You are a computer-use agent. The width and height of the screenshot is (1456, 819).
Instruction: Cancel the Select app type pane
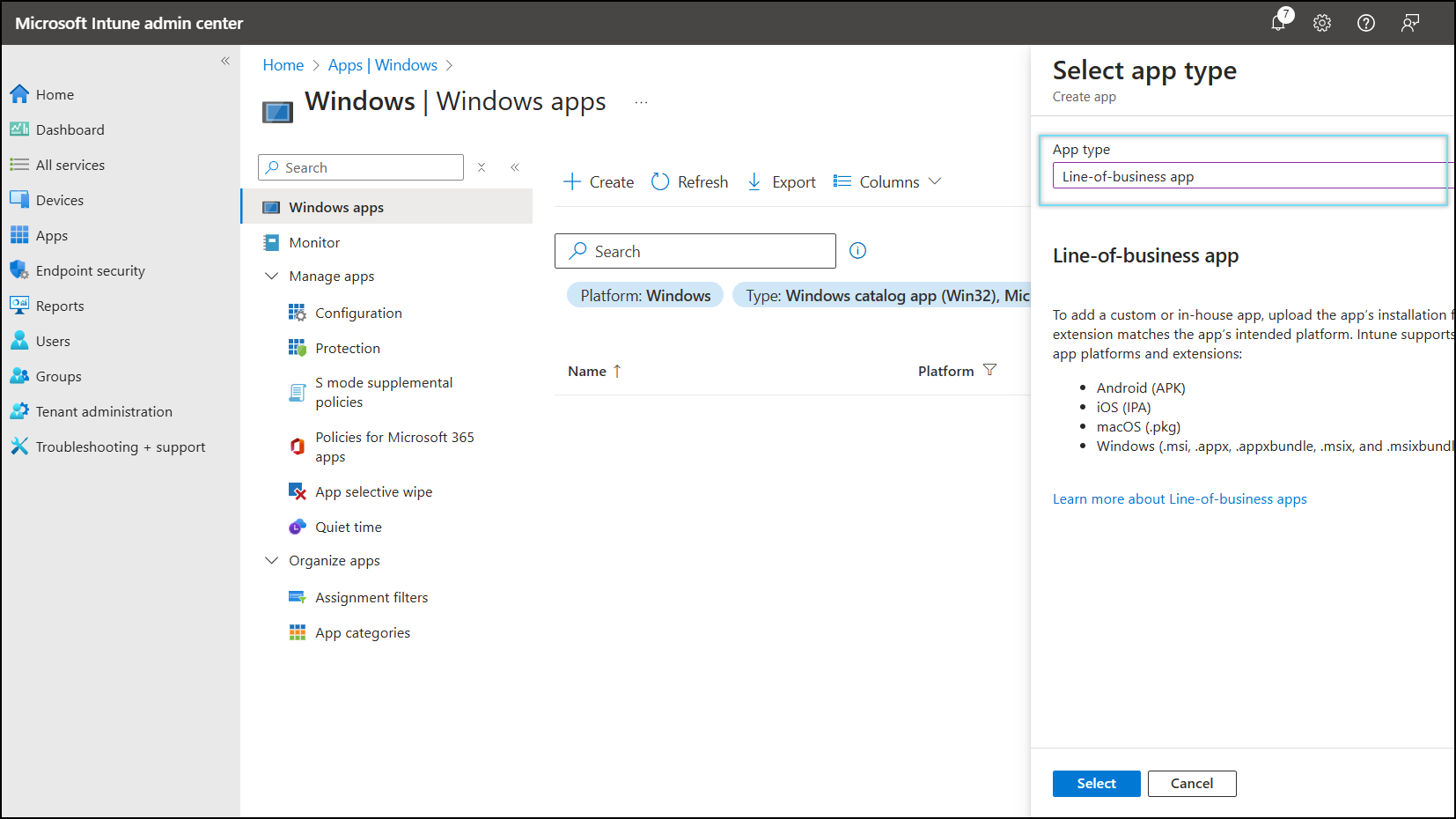1192,784
